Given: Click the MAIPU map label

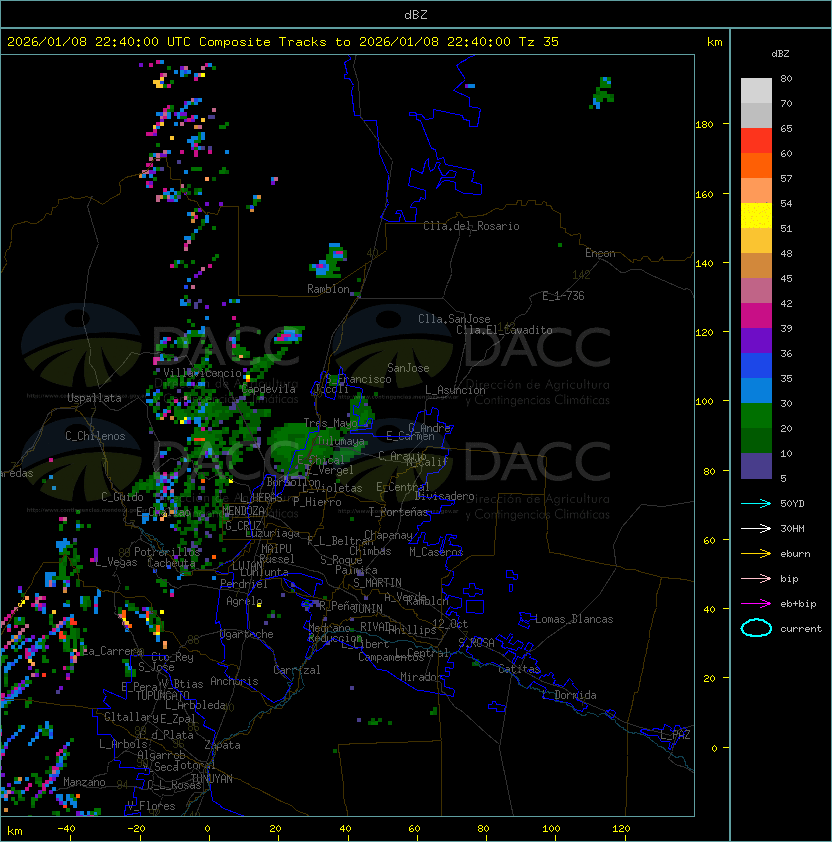Looking at the screenshot, I should point(276,549).
